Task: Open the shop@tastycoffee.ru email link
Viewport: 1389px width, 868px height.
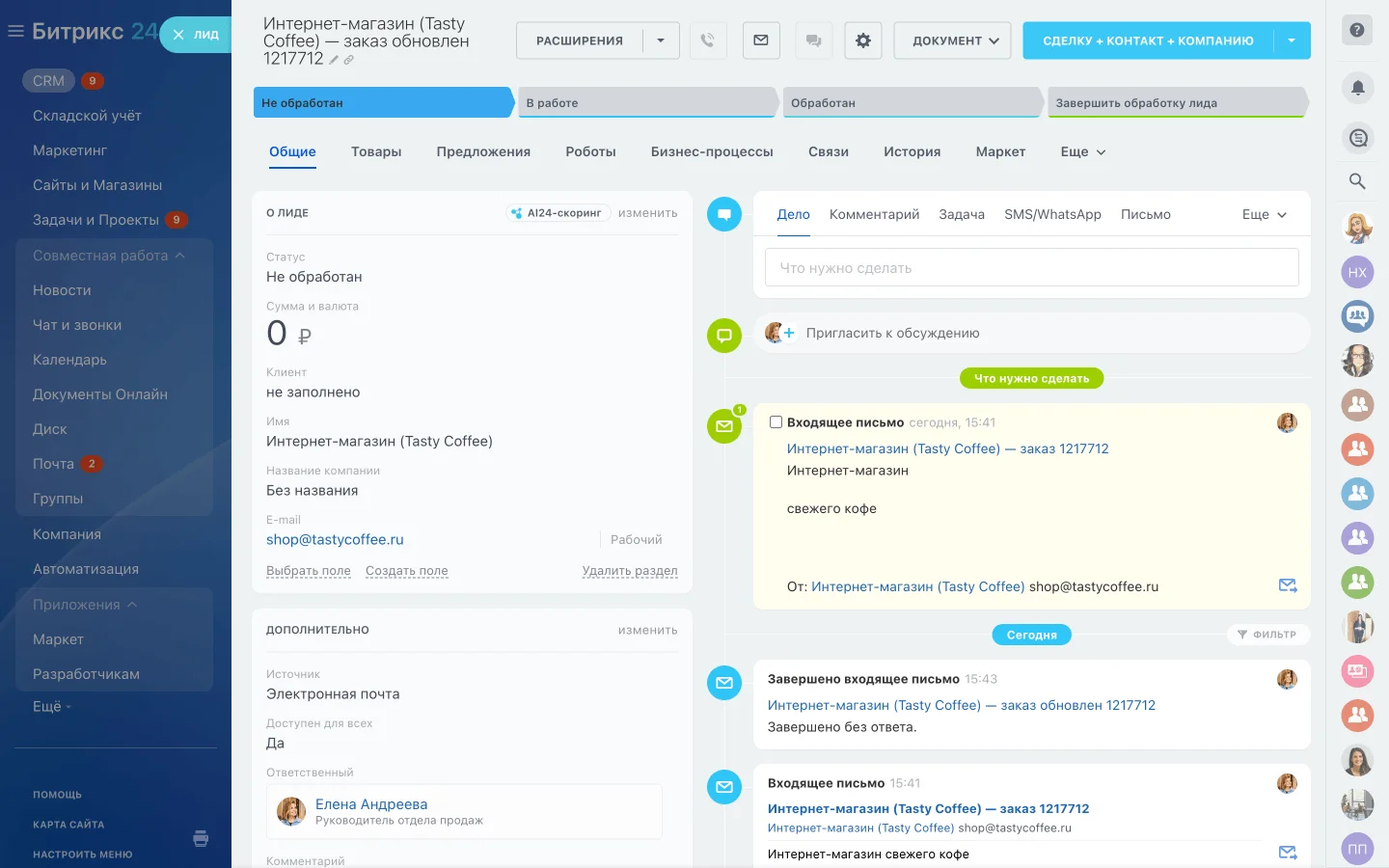Action: coord(335,540)
